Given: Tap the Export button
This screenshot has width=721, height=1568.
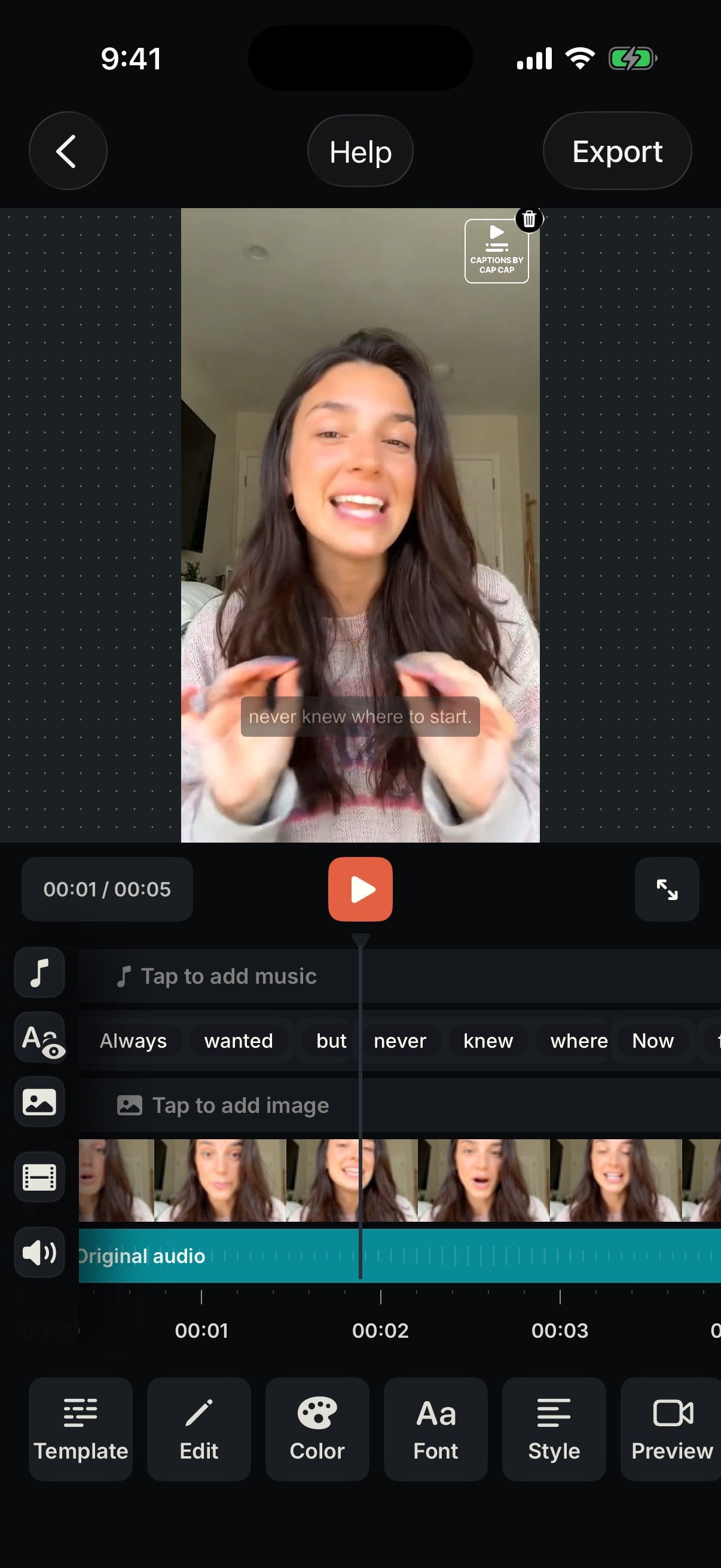Looking at the screenshot, I should point(617,151).
